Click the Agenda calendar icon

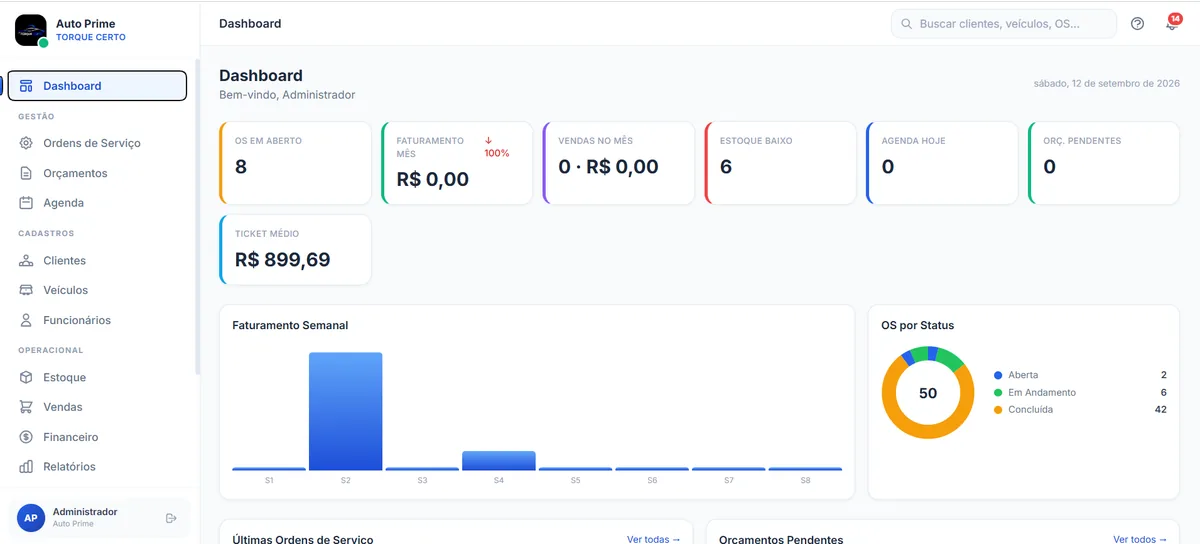point(26,203)
